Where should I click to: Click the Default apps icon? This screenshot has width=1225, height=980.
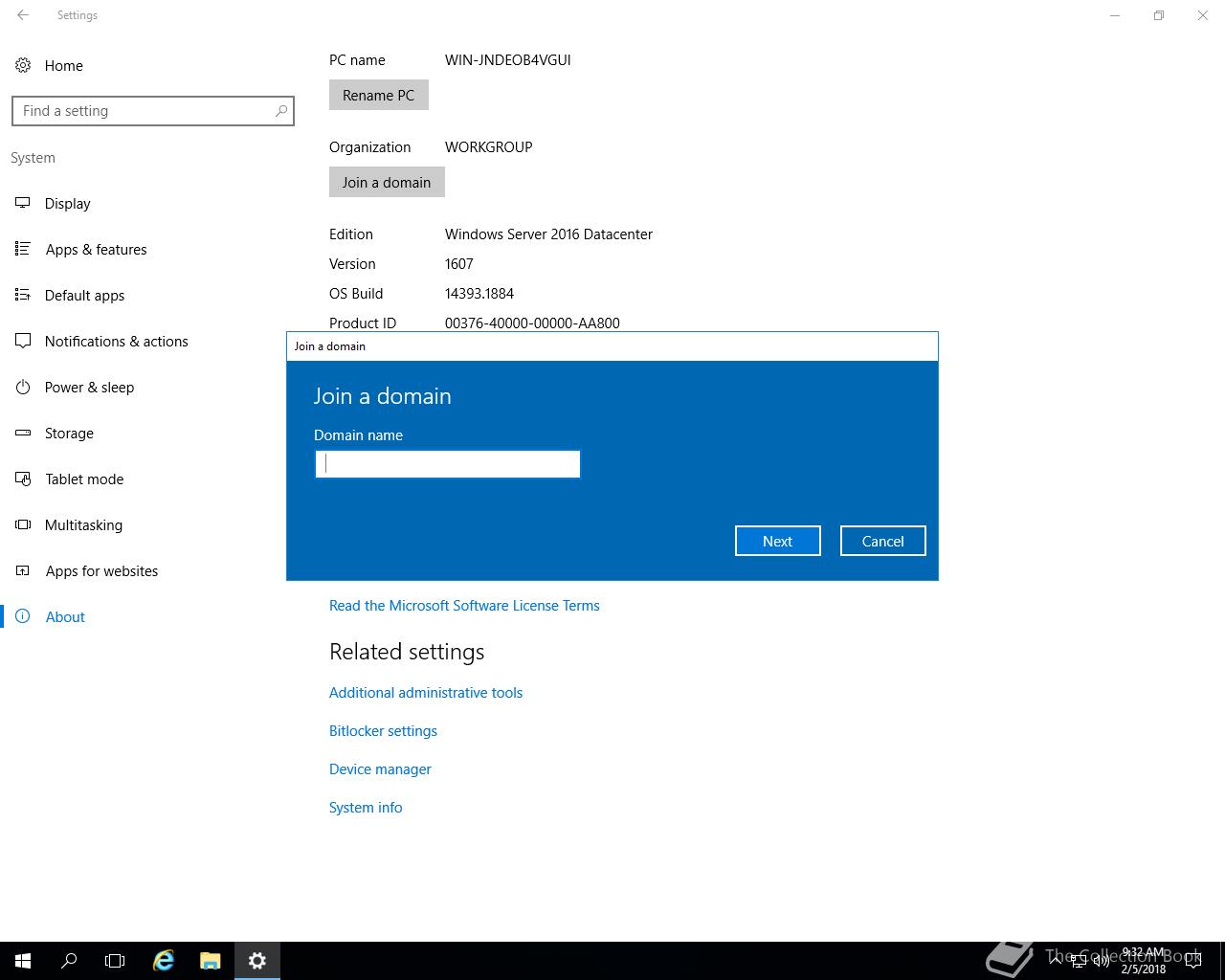click(x=23, y=295)
